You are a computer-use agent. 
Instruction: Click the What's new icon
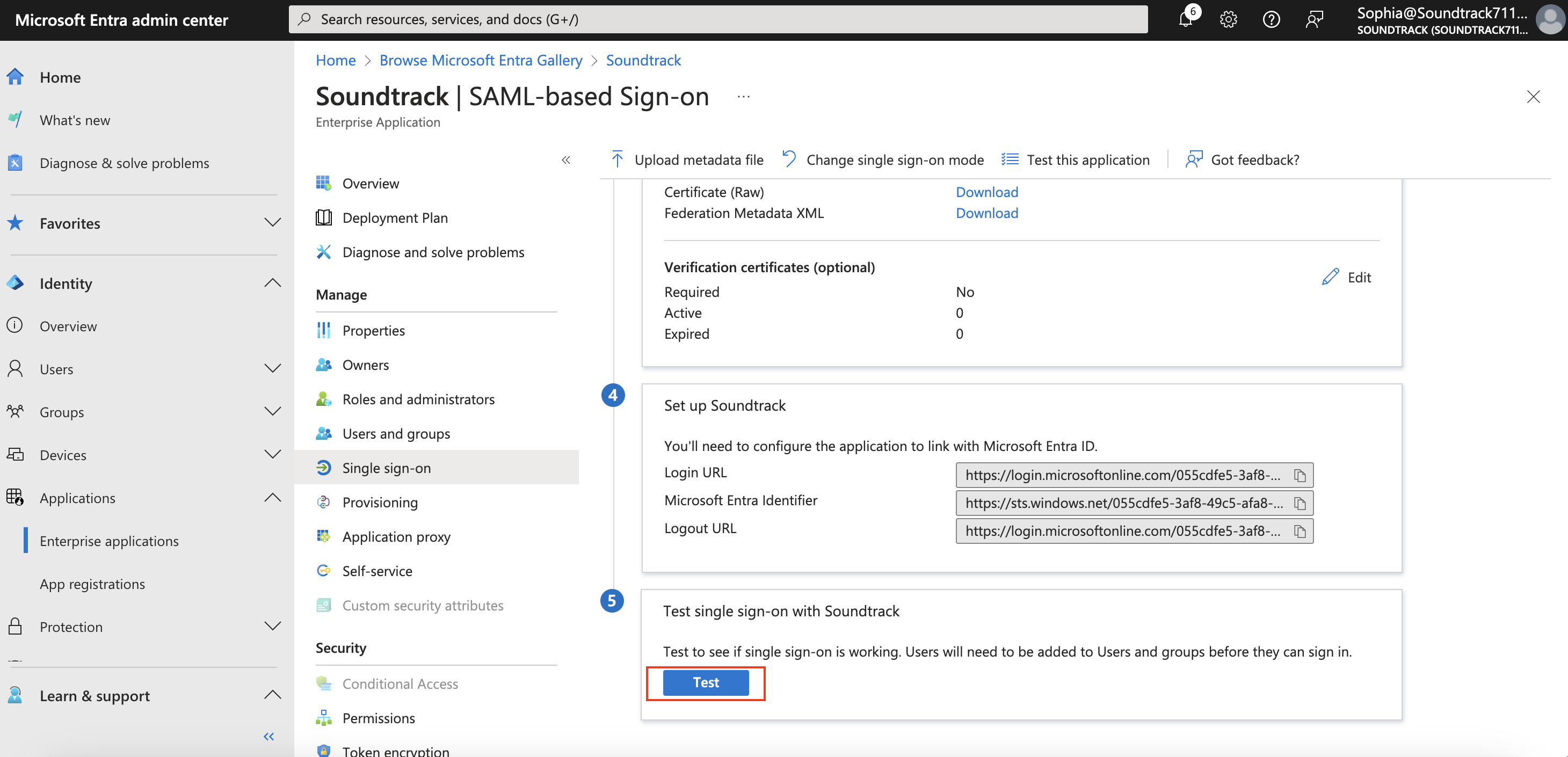click(x=15, y=119)
